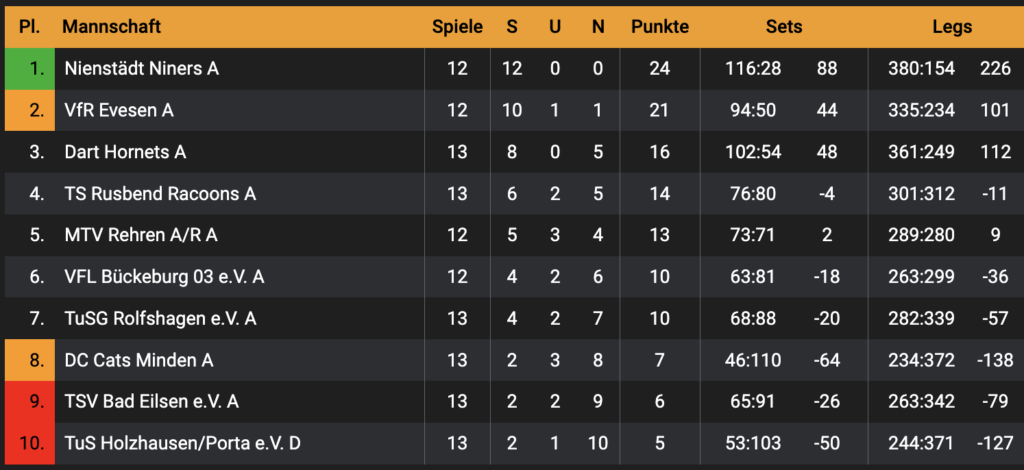This screenshot has width=1024, height=470.
Task: Open TuS Holzhausen/Porta e.V. D team
Action: (x=182, y=443)
